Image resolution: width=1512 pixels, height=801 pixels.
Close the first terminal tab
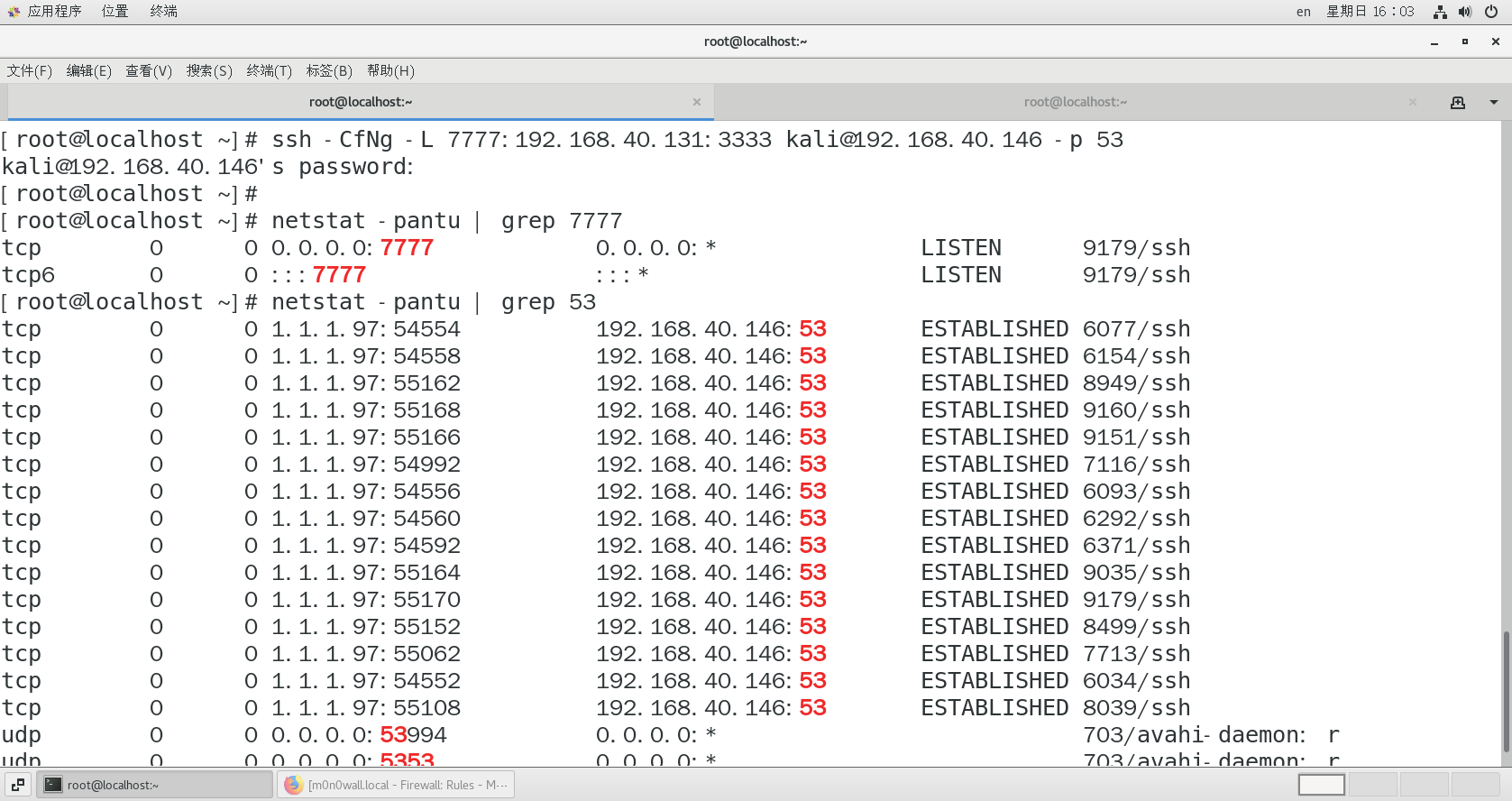point(697,102)
